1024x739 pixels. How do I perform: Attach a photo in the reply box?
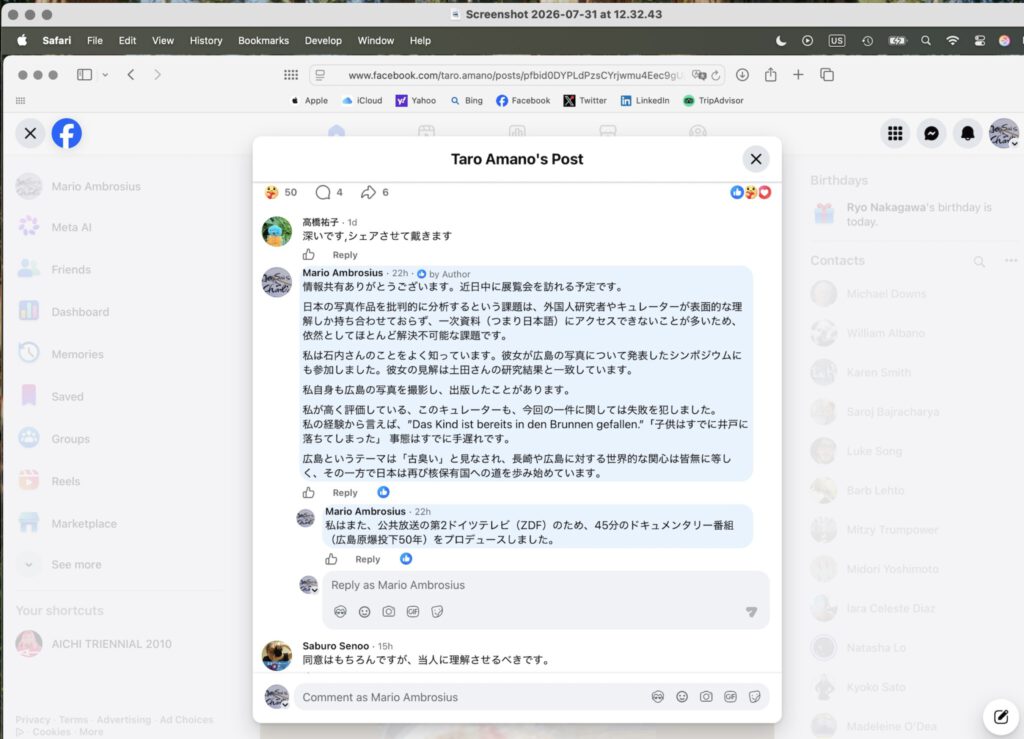[x=389, y=612]
